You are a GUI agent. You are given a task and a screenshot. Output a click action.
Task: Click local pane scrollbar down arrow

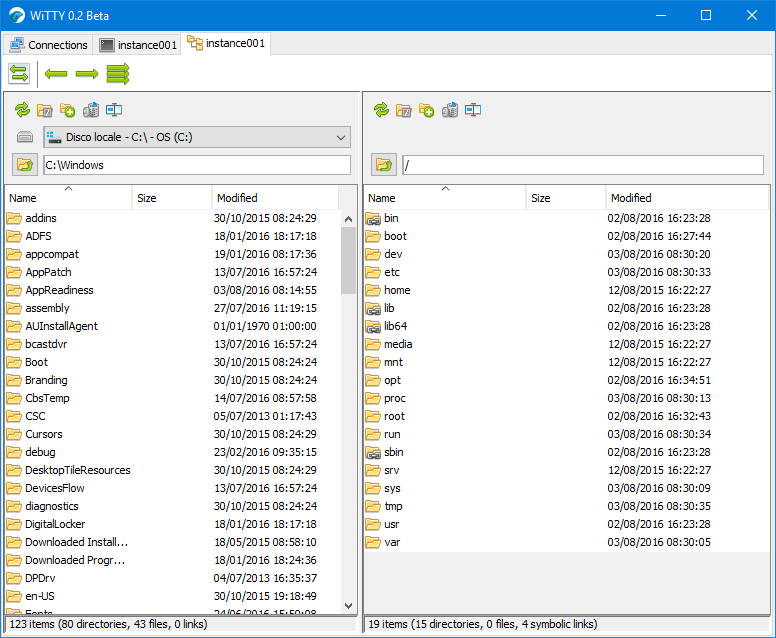pyautogui.click(x=348, y=605)
